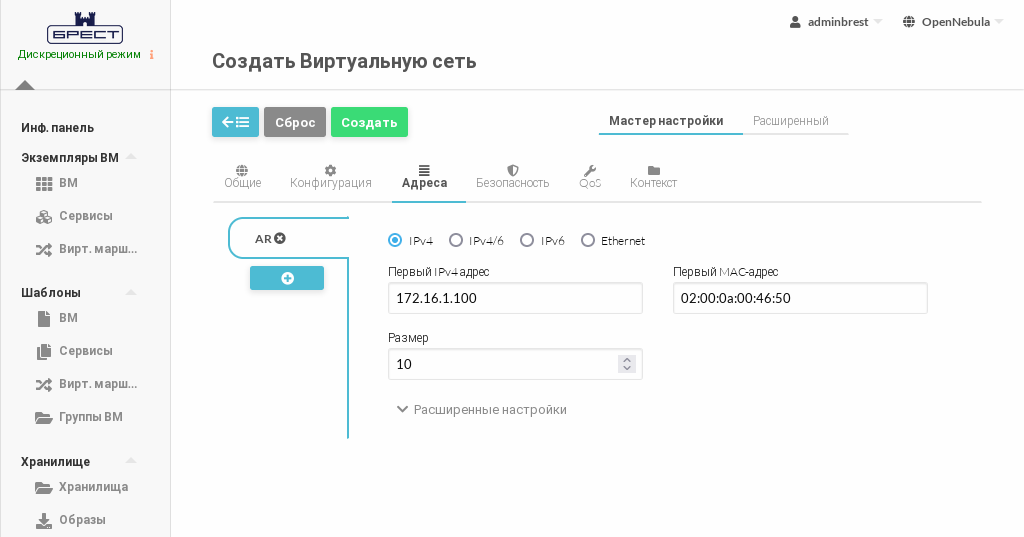Image resolution: width=1024 pixels, height=537 pixels.
Task: Open Services cubes icon under Экземпляры ВМ
Action: 44,217
